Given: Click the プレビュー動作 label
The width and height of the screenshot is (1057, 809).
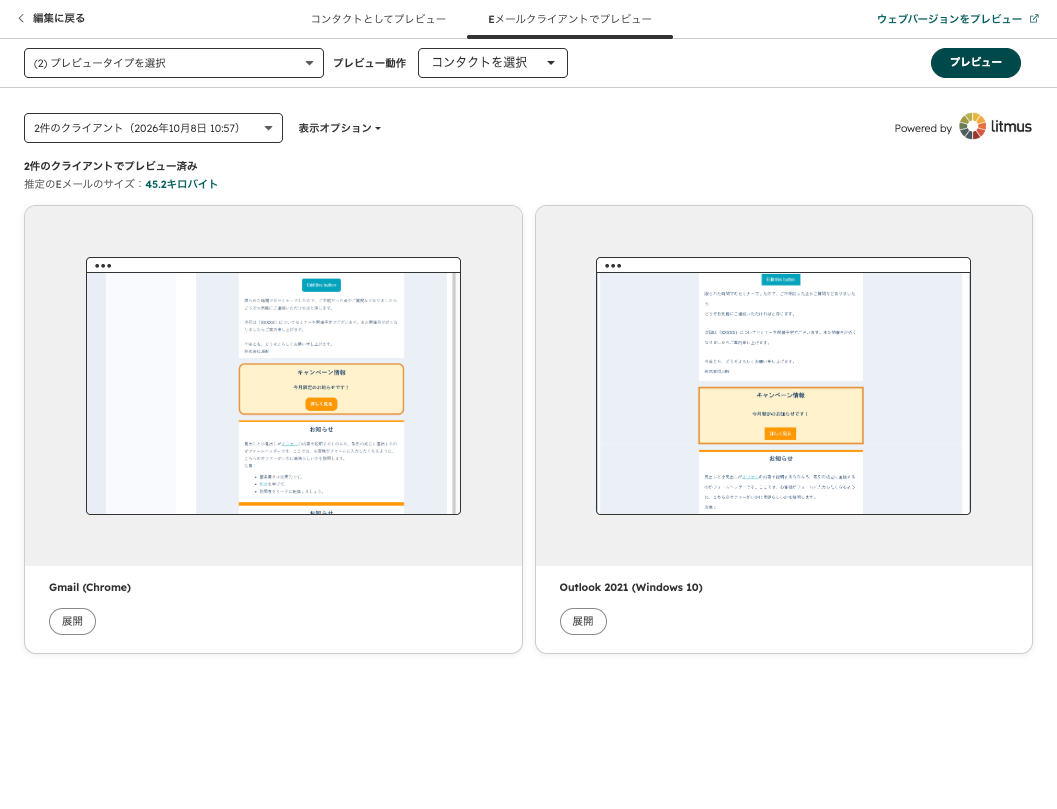Looking at the screenshot, I should (x=369, y=63).
